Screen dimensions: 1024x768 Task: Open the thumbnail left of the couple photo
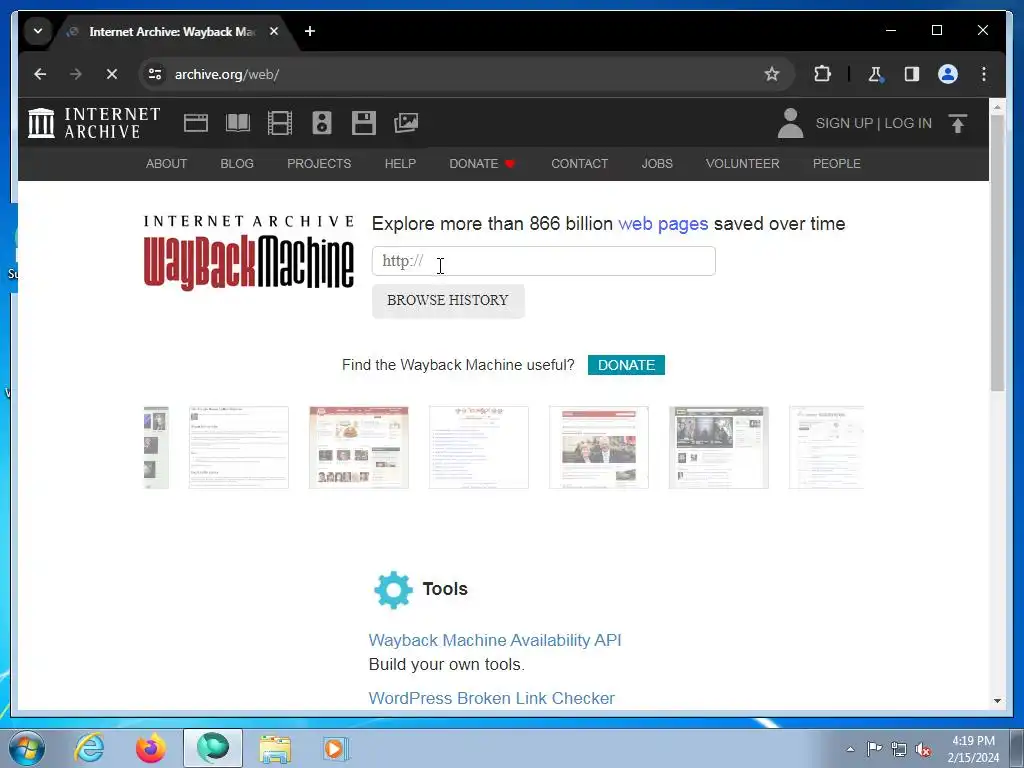tap(479, 447)
